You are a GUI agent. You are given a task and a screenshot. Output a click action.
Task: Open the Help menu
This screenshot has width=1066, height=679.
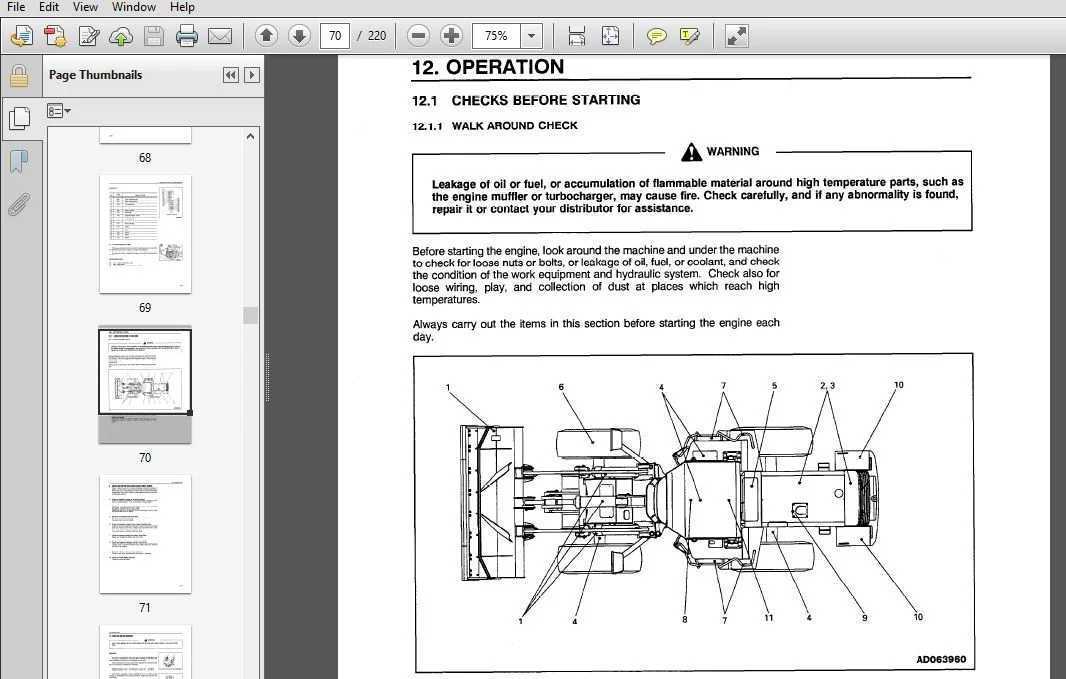(182, 7)
